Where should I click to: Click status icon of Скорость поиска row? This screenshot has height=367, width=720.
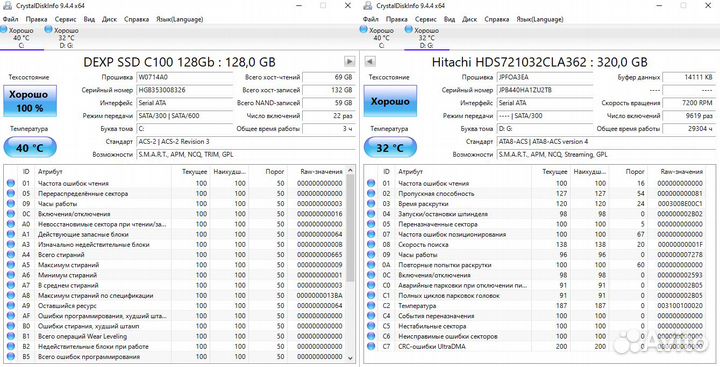371,244
